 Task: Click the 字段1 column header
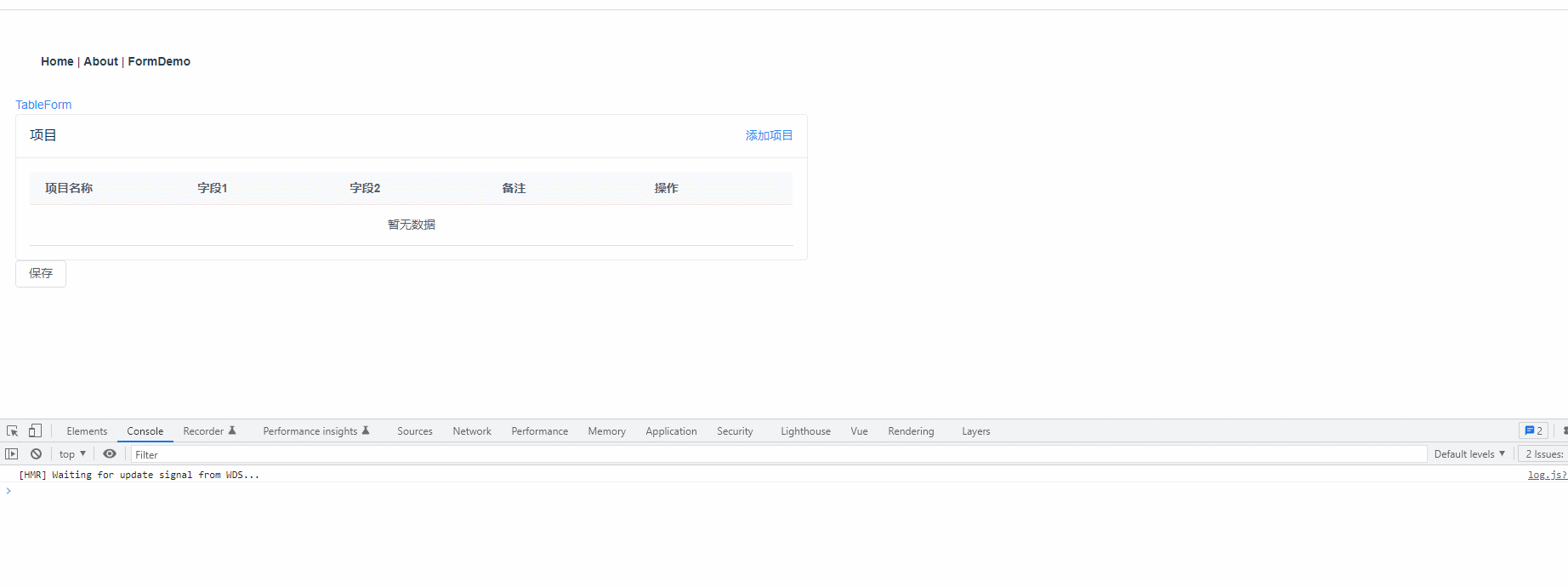(x=213, y=188)
